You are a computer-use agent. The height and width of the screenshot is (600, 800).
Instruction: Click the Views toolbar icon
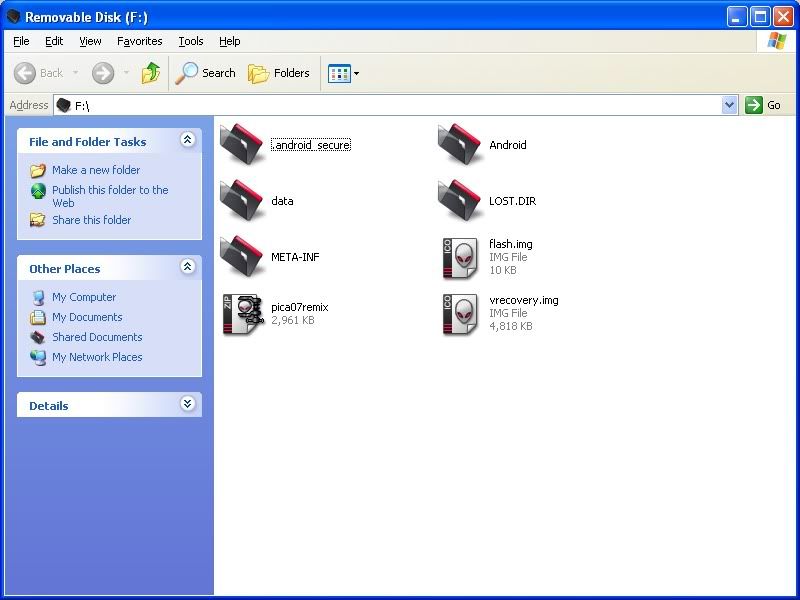[x=339, y=73]
